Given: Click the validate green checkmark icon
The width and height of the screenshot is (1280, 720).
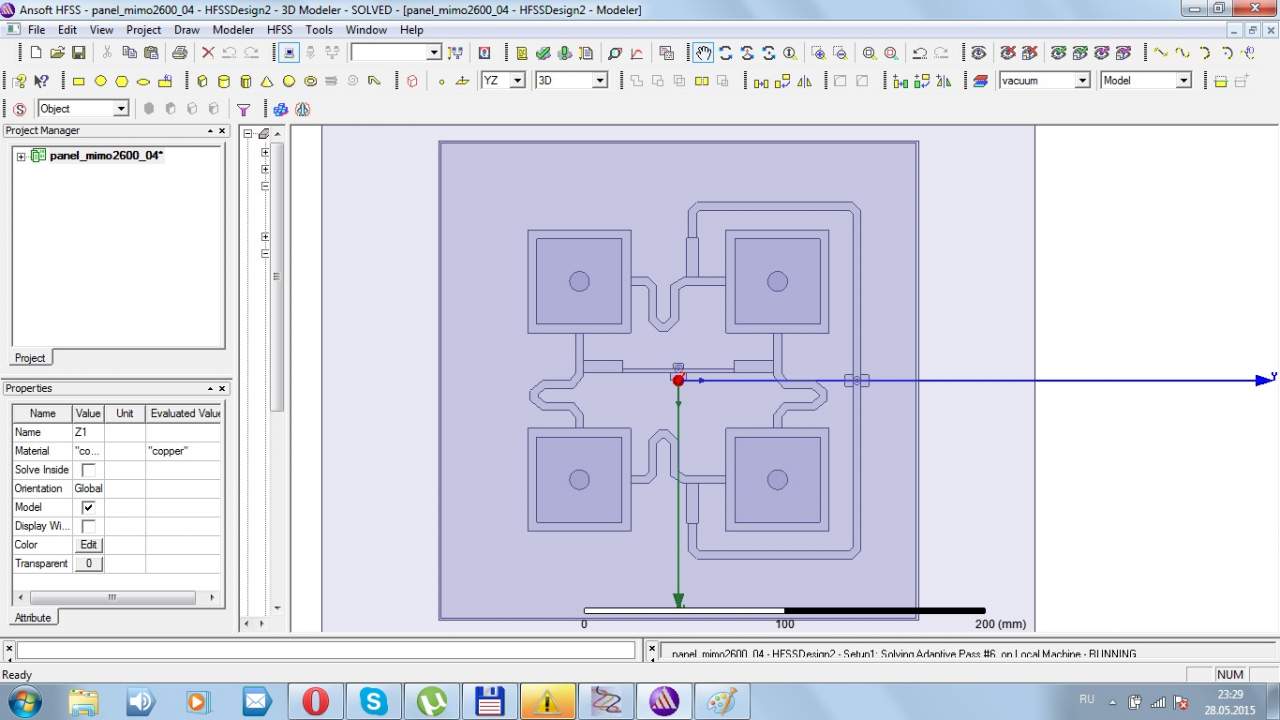Looking at the screenshot, I should tap(542, 53).
